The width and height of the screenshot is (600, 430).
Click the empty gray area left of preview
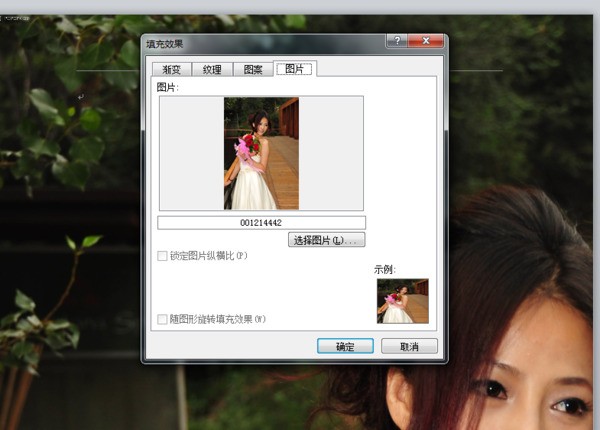190,153
